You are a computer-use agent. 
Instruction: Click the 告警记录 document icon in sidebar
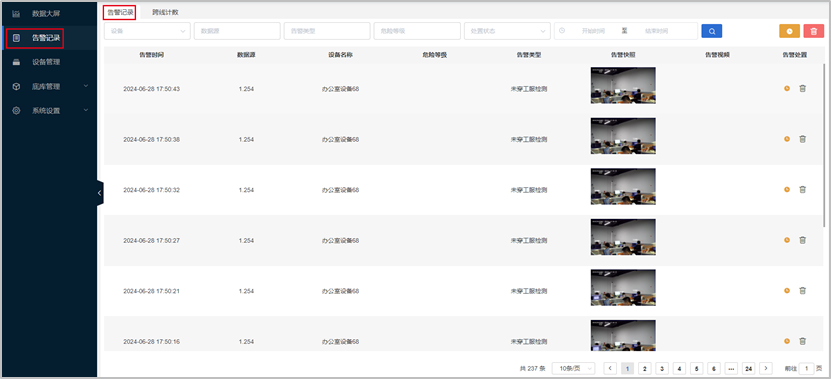[16, 38]
